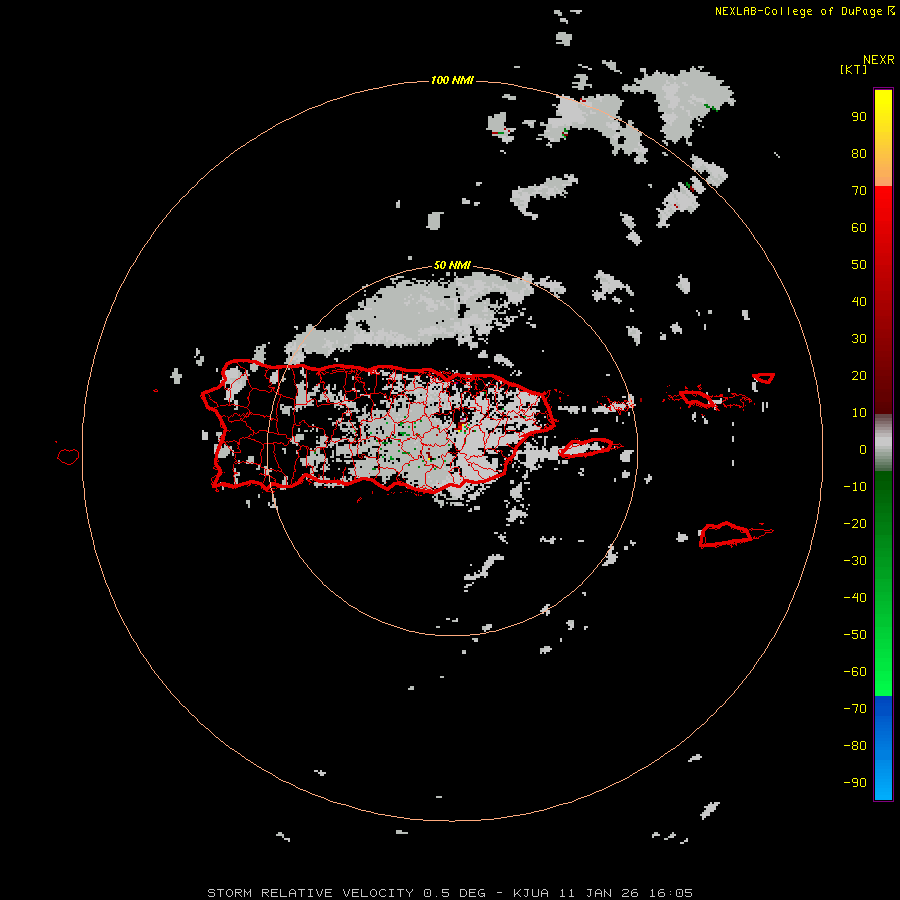Click the -20 value on velocity scale
Image resolution: width=900 pixels, height=900 pixels.
(855, 524)
